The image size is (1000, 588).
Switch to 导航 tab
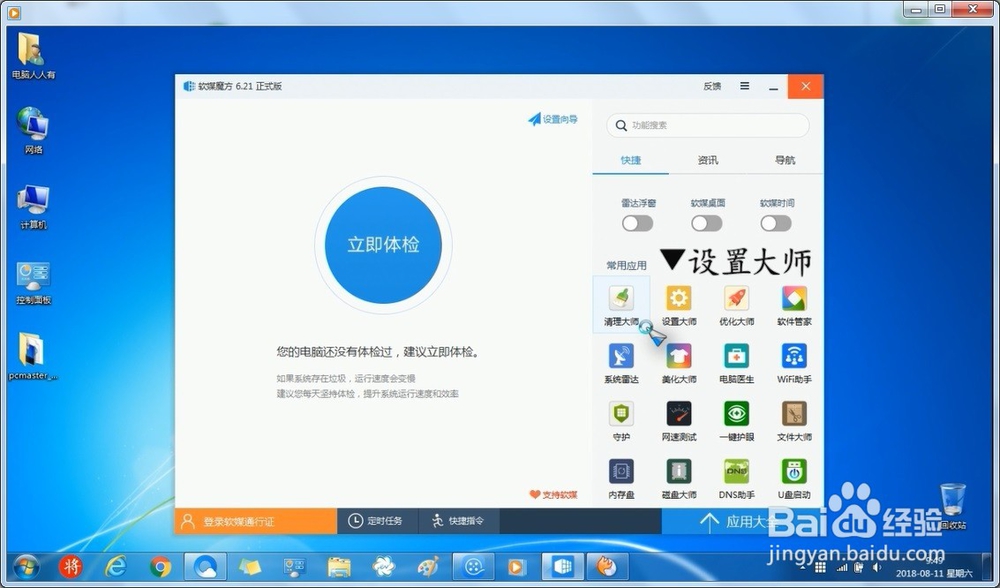784,160
